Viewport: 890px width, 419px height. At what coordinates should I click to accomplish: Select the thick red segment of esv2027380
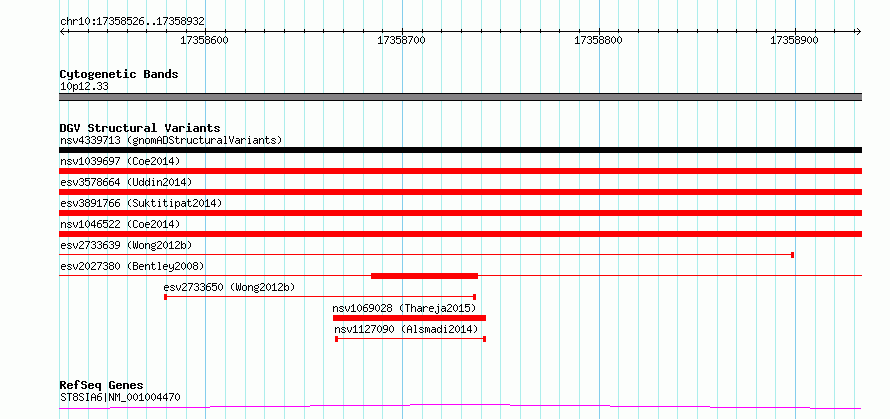[425, 276]
